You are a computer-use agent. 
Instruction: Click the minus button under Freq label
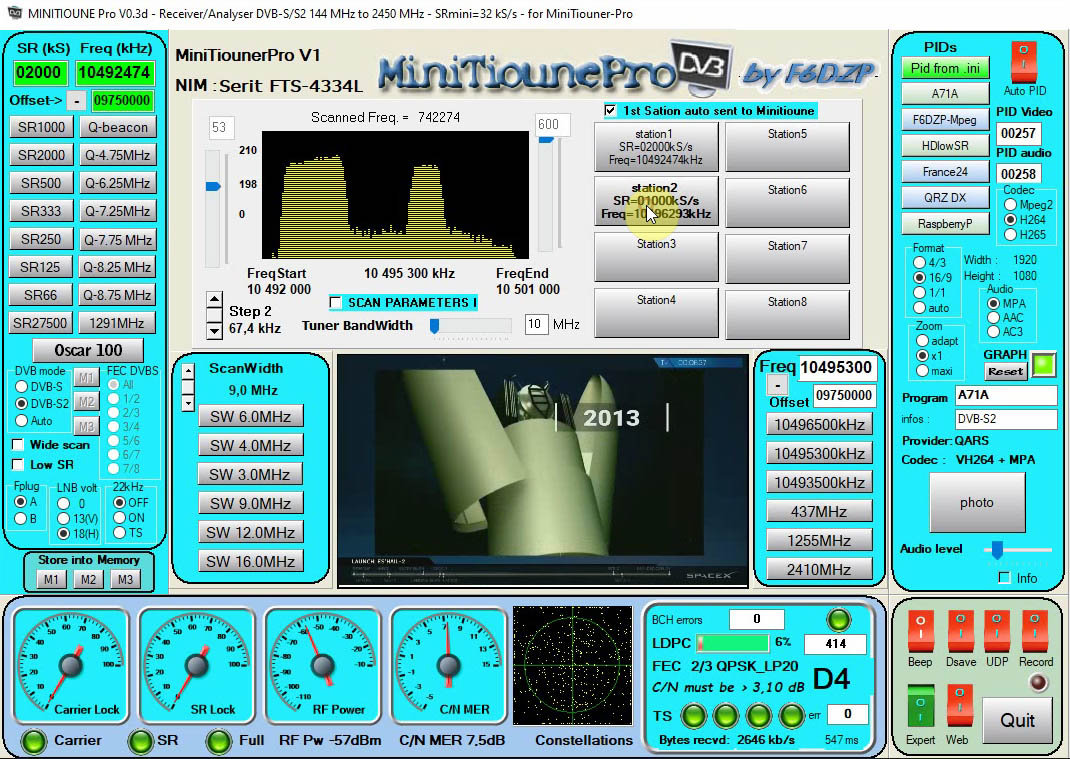777,386
